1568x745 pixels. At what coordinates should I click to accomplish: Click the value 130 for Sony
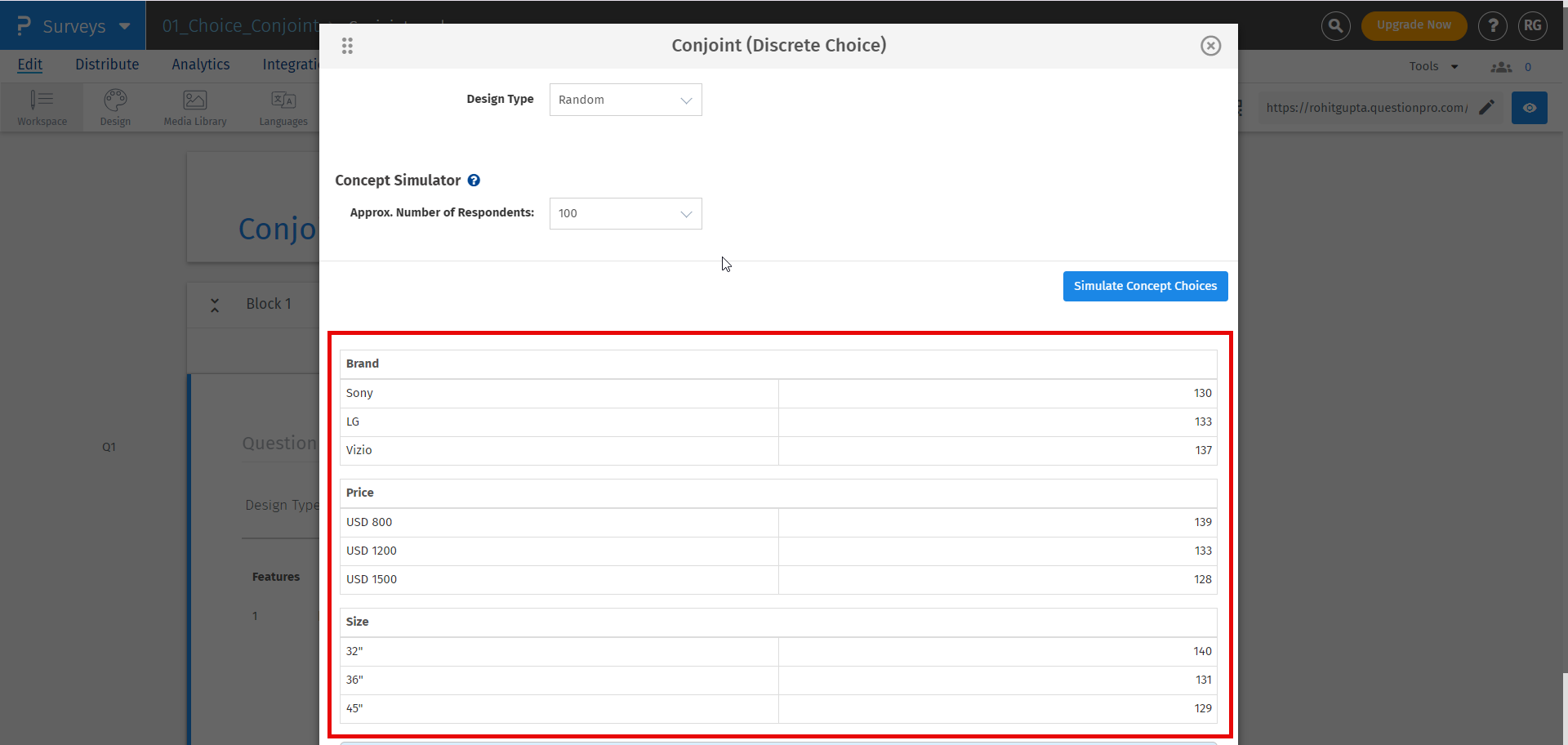(x=1202, y=394)
